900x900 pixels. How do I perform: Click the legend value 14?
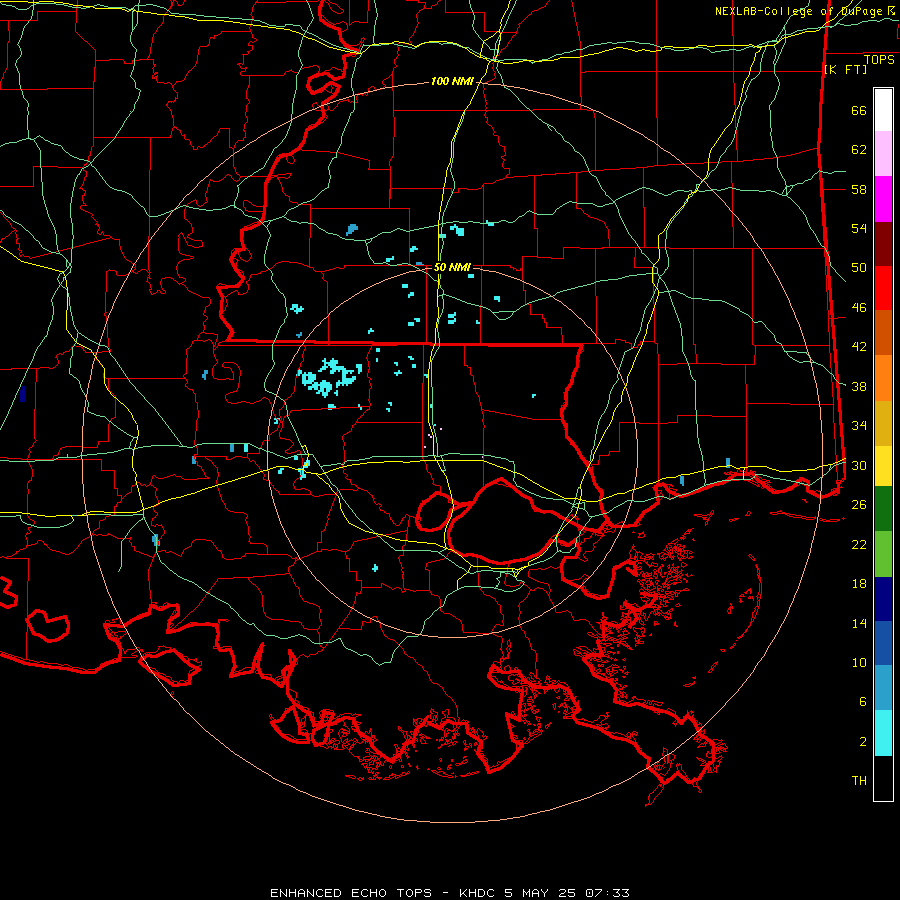[859, 623]
